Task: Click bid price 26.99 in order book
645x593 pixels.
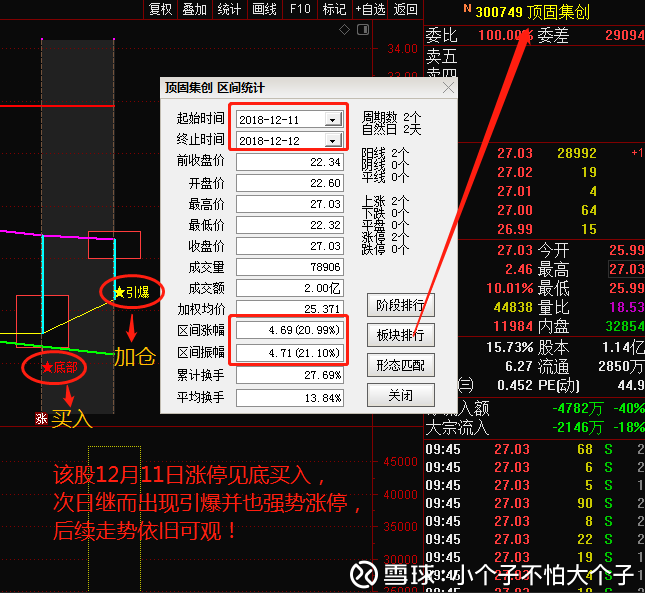Action: (515, 229)
